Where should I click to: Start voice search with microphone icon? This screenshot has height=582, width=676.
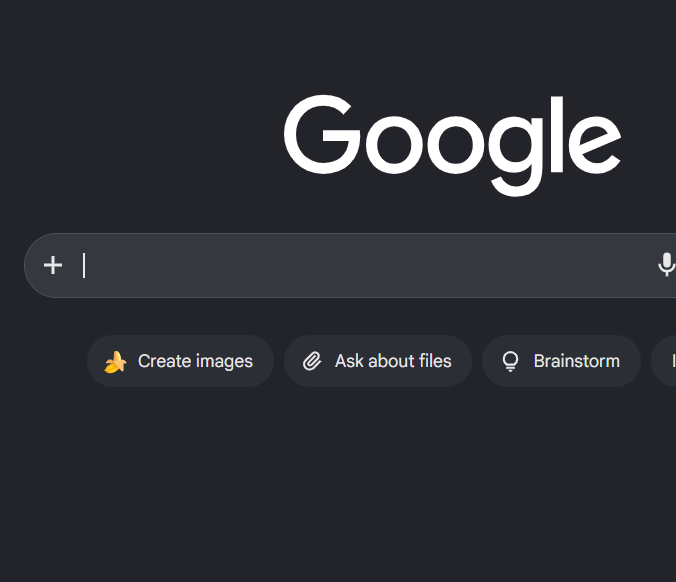667,265
